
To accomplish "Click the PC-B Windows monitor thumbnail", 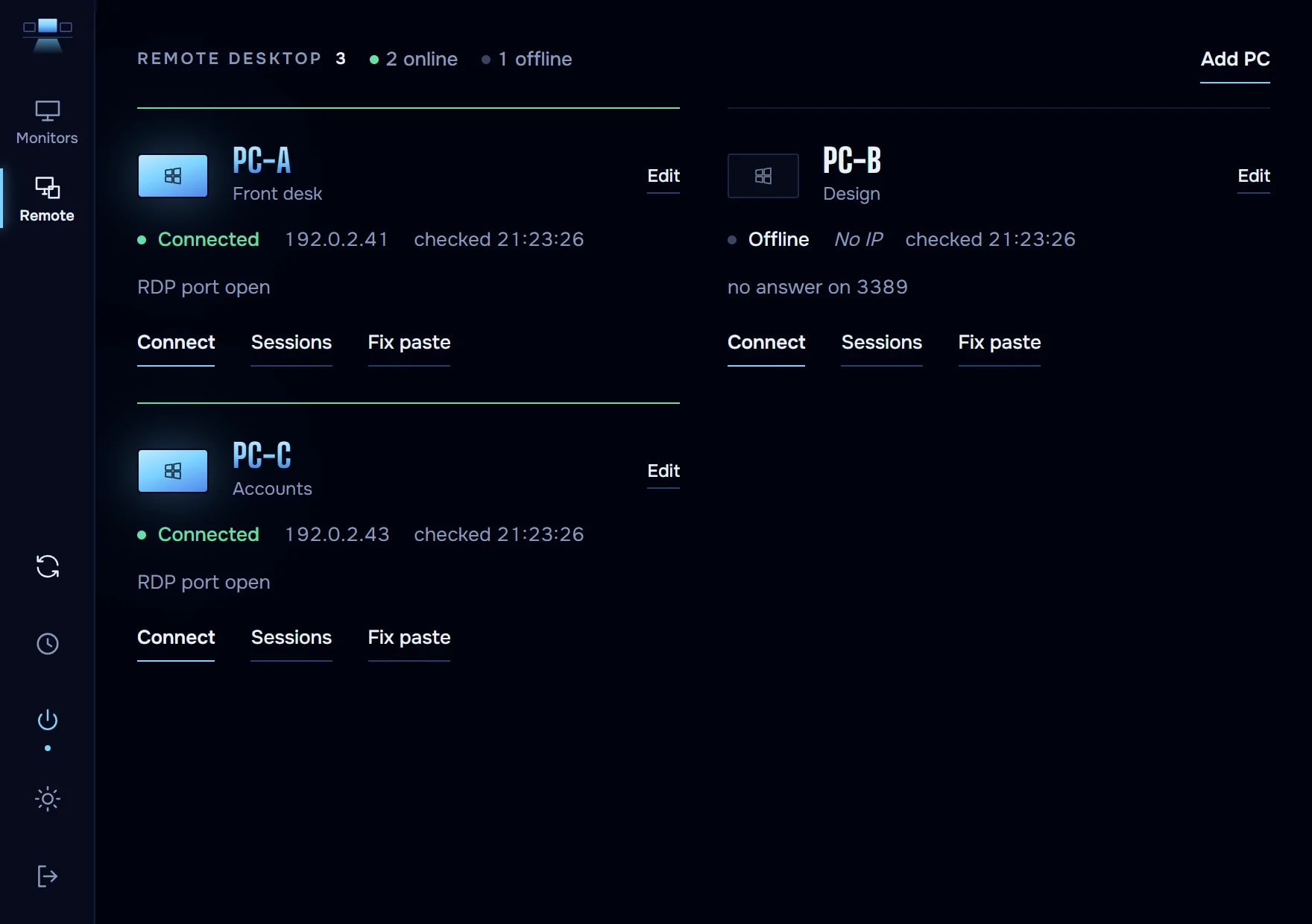I will click(763, 176).
